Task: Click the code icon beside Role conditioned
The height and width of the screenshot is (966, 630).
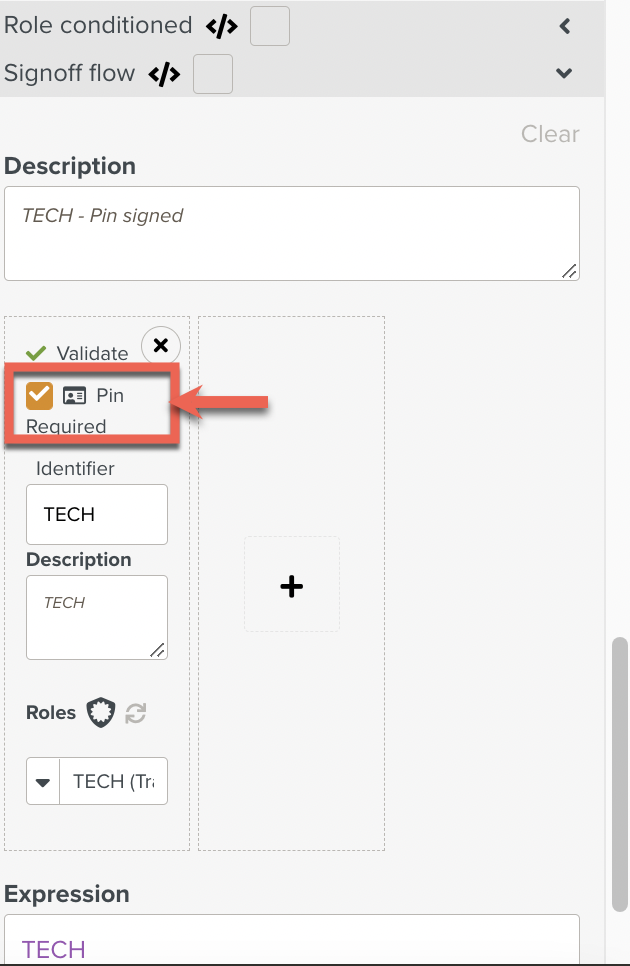Action: click(x=222, y=26)
